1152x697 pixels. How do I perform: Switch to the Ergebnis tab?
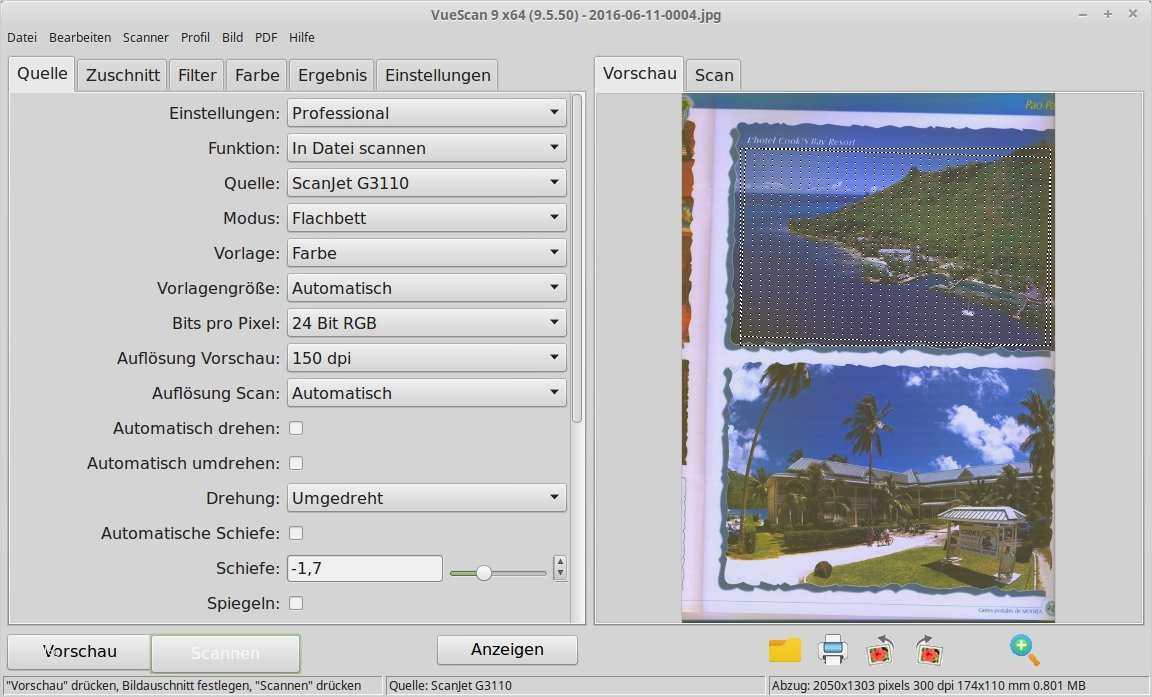[x=332, y=75]
